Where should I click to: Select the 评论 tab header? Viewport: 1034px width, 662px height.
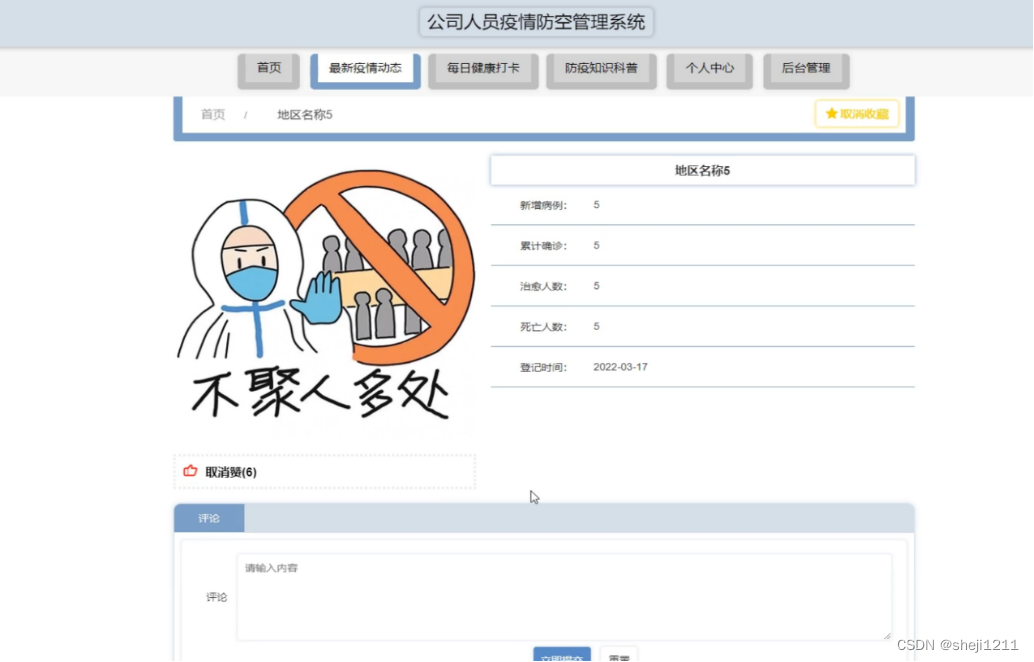tap(209, 518)
